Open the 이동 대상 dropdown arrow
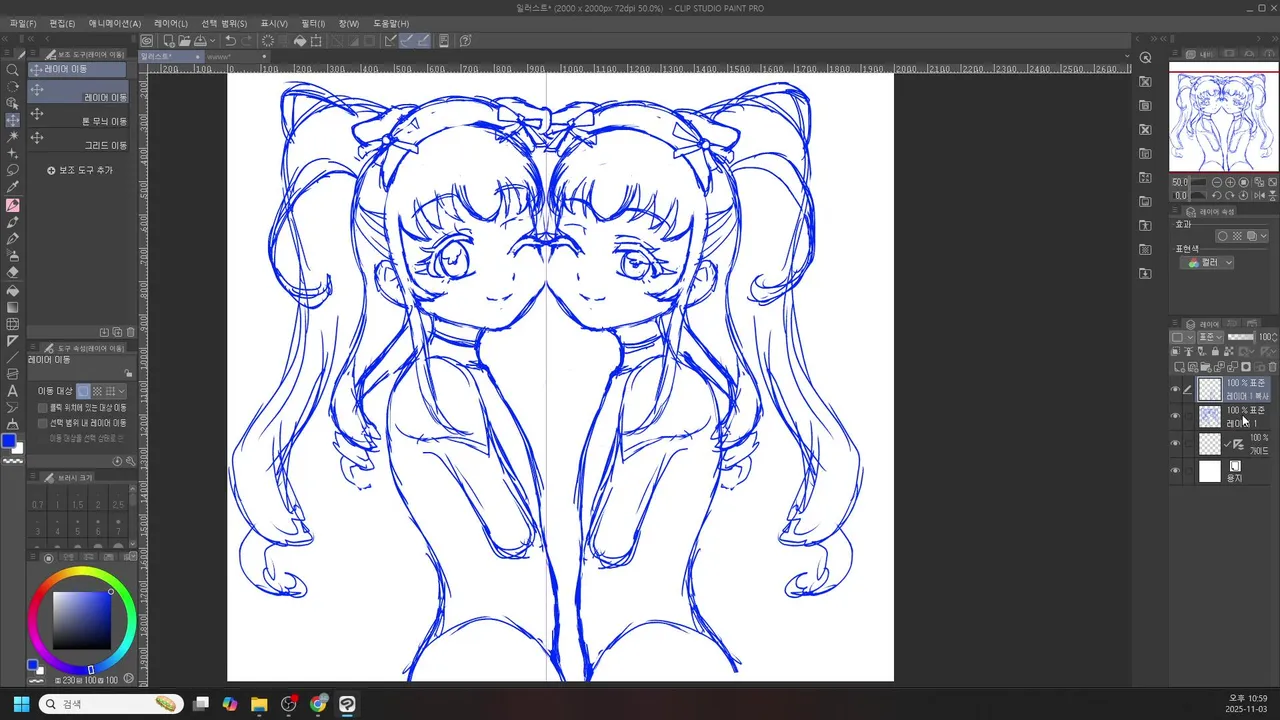Screen dimensions: 1280x720 [x=122, y=391]
